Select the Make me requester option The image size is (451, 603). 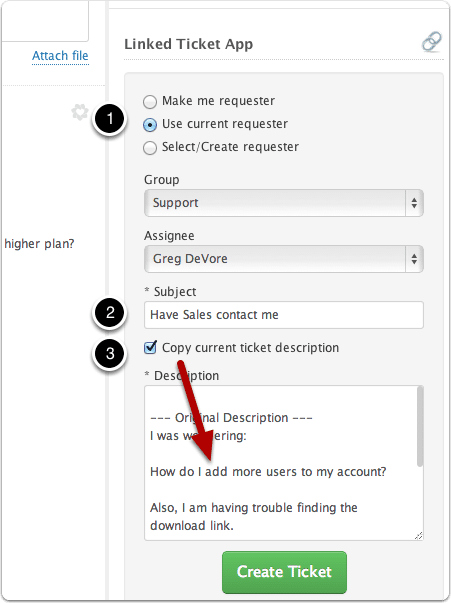click(150, 102)
